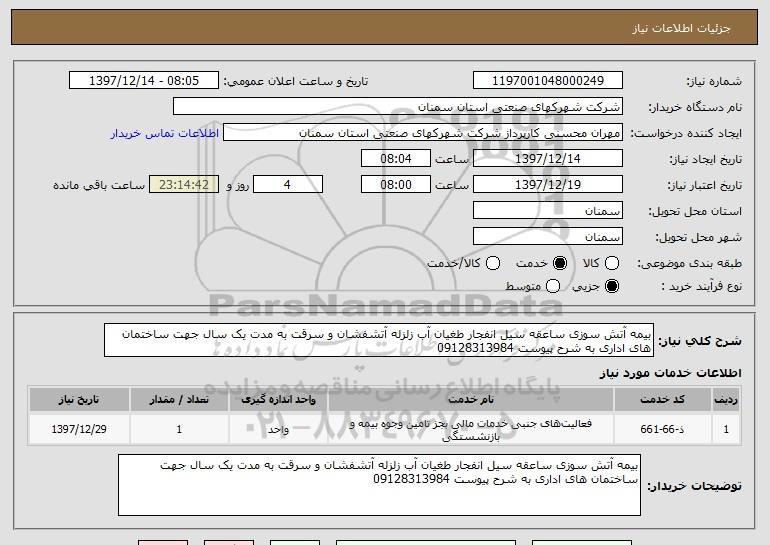Viewport: 770px width, 545px height.
Task: Click the general need description text box
Action: (x=379, y=340)
